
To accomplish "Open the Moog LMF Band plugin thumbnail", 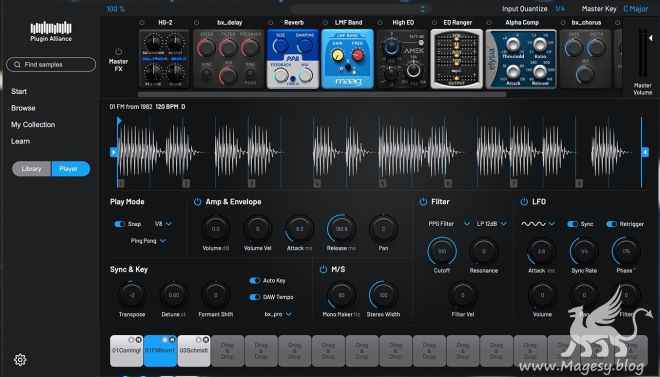I will (x=347, y=59).
